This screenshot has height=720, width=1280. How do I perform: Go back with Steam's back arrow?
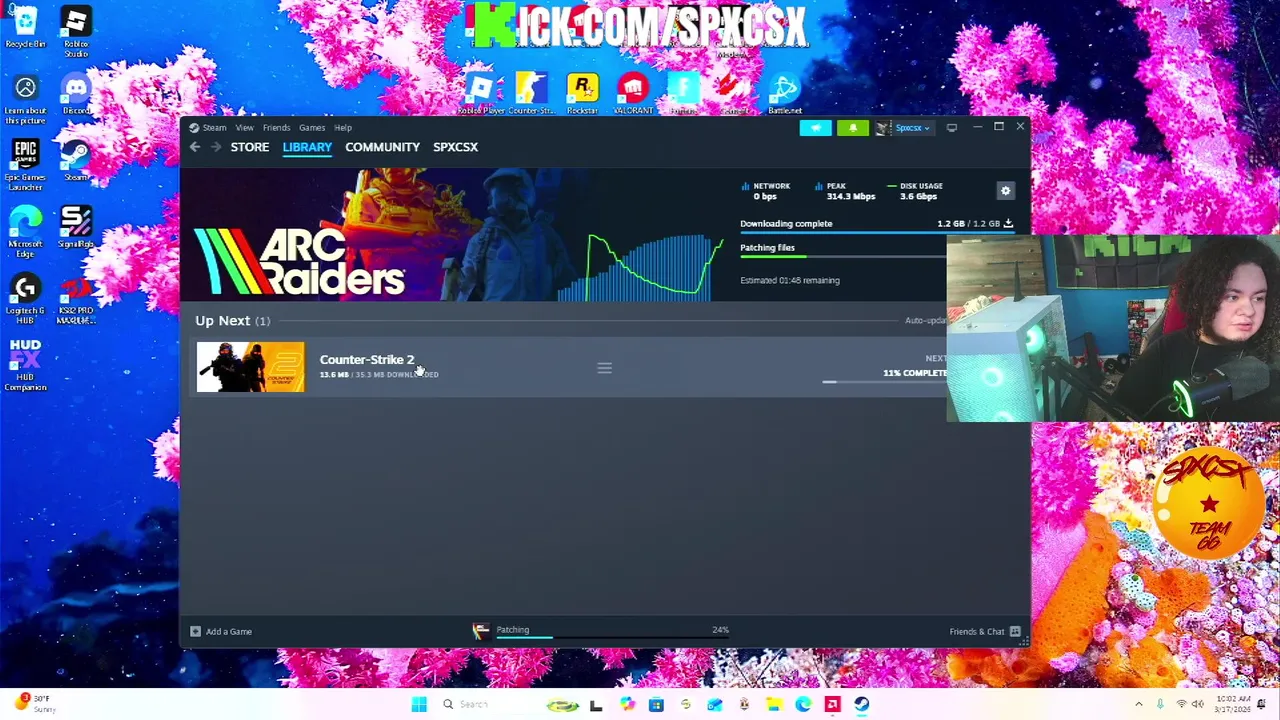[x=195, y=147]
